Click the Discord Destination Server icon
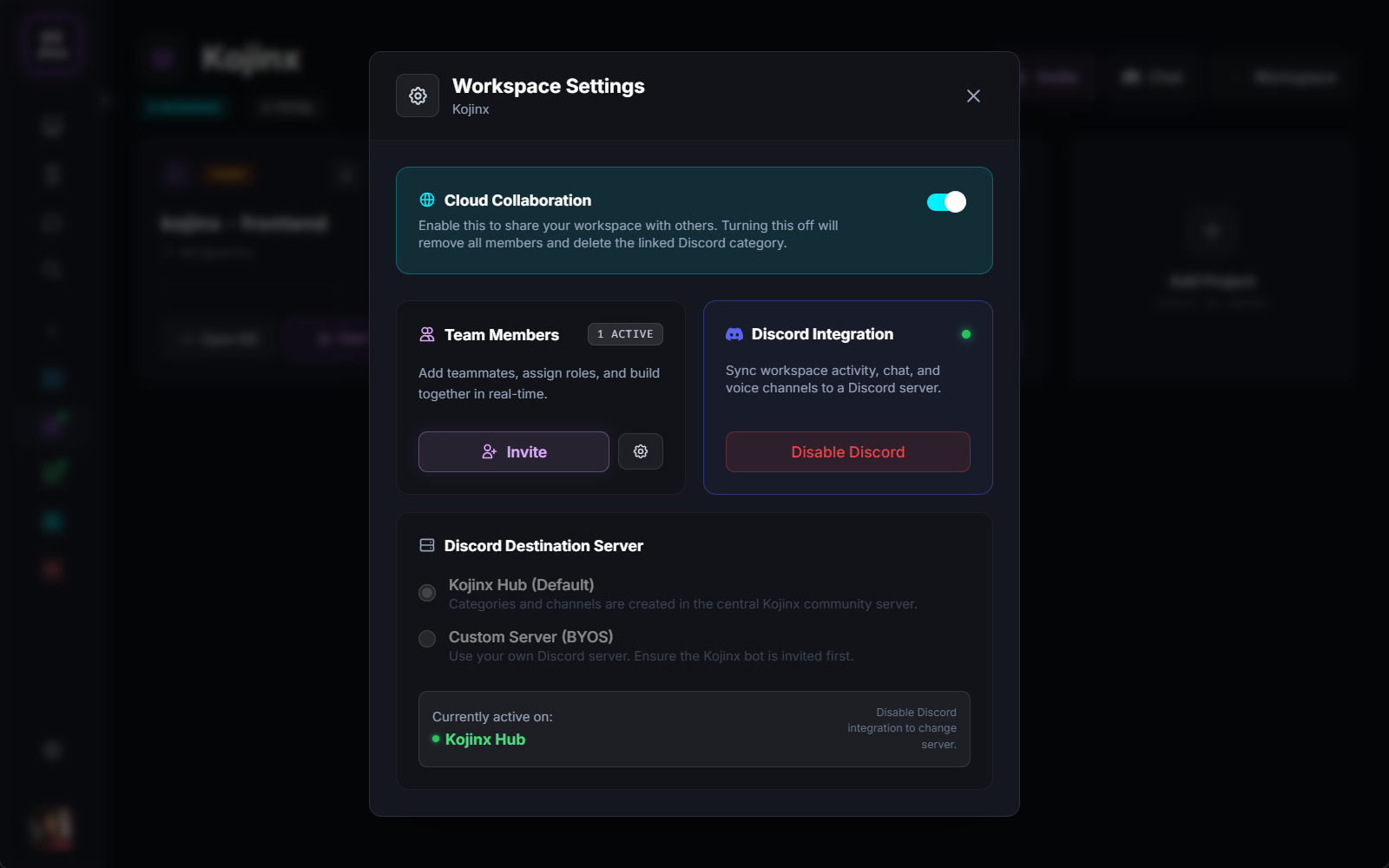This screenshot has height=868, width=1389. click(x=427, y=545)
